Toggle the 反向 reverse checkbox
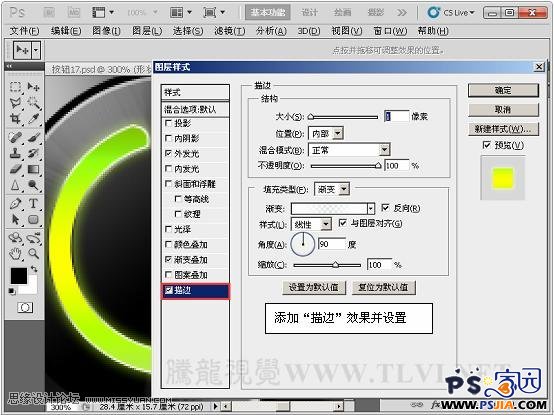554x415 pixels. pyautogui.click(x=385, y=208)
